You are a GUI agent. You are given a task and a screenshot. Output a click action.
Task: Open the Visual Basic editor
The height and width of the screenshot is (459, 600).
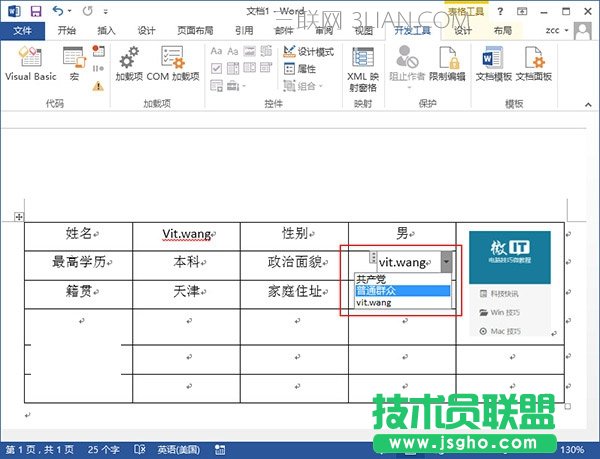pyautogui.click(x=31, y=63)
